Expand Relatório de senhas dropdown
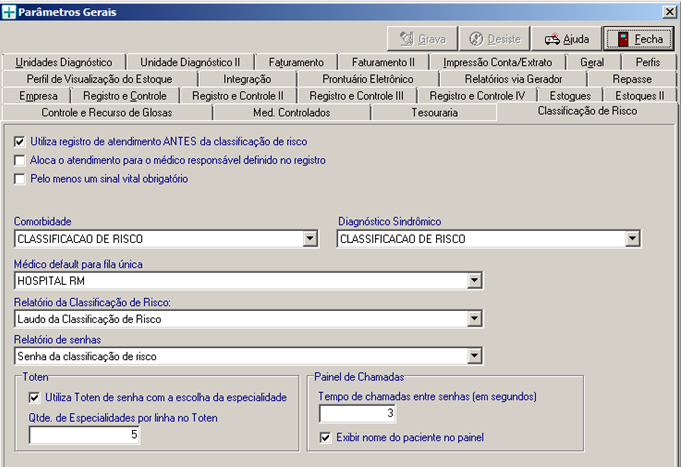This screenshot has height=467, width=681. tap(474, 356)
